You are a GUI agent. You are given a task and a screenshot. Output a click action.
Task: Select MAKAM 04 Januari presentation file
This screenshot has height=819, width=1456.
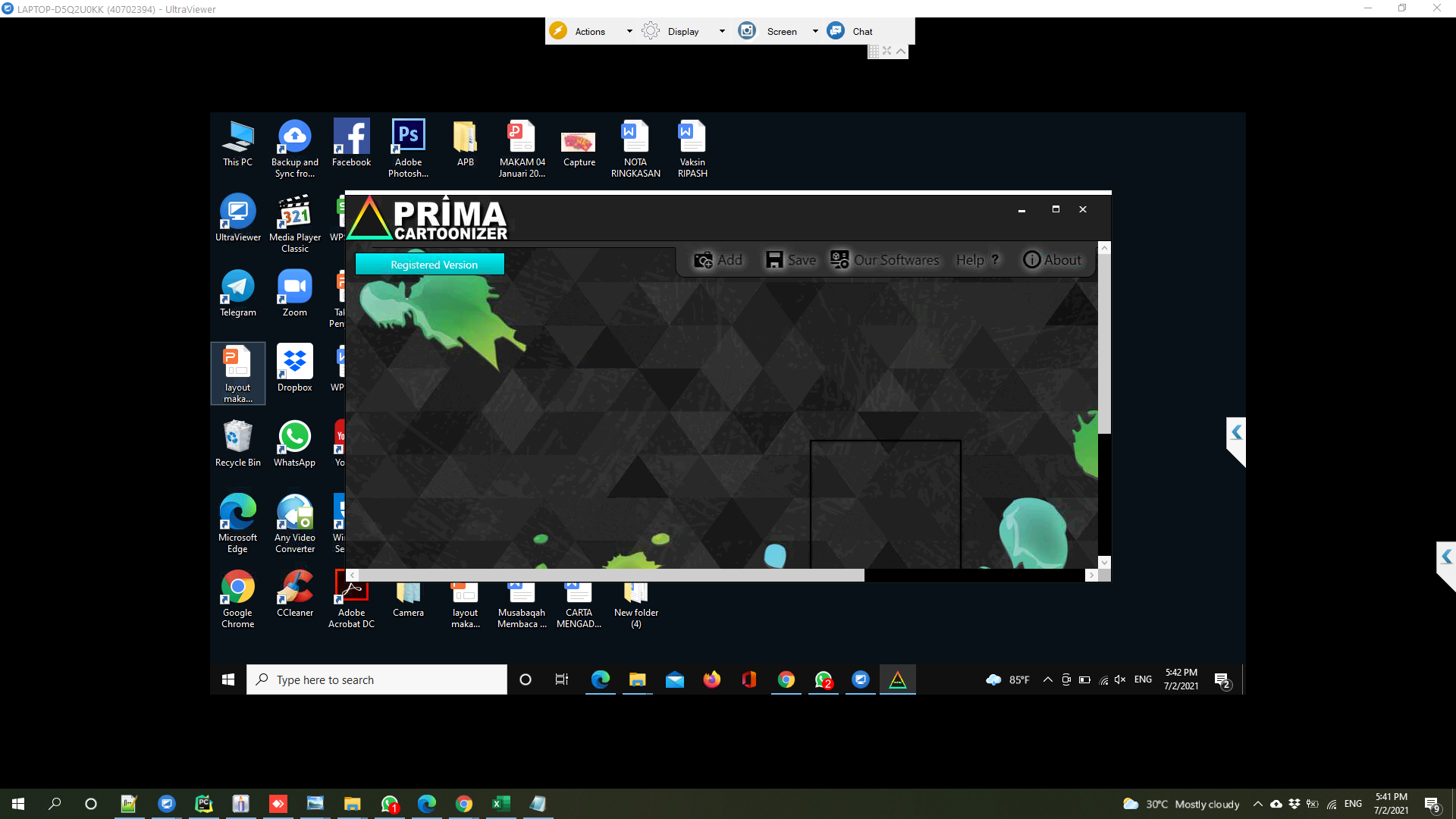(522, 148)
